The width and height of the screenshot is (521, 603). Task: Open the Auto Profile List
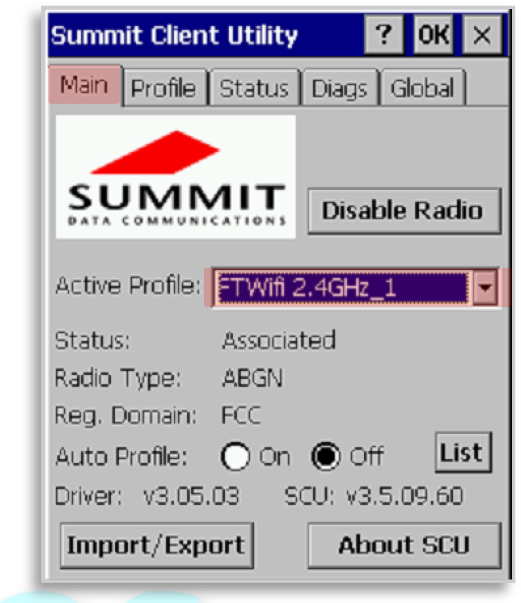click(463, 452)
